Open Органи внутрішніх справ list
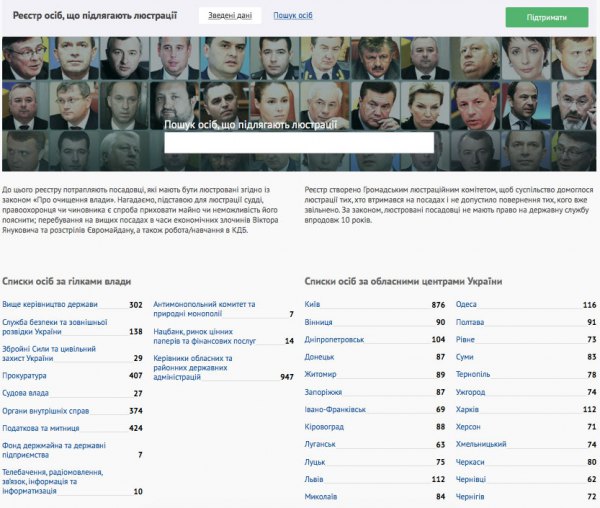600x508 pixels. pyautogui.click(x=46, y=411)
